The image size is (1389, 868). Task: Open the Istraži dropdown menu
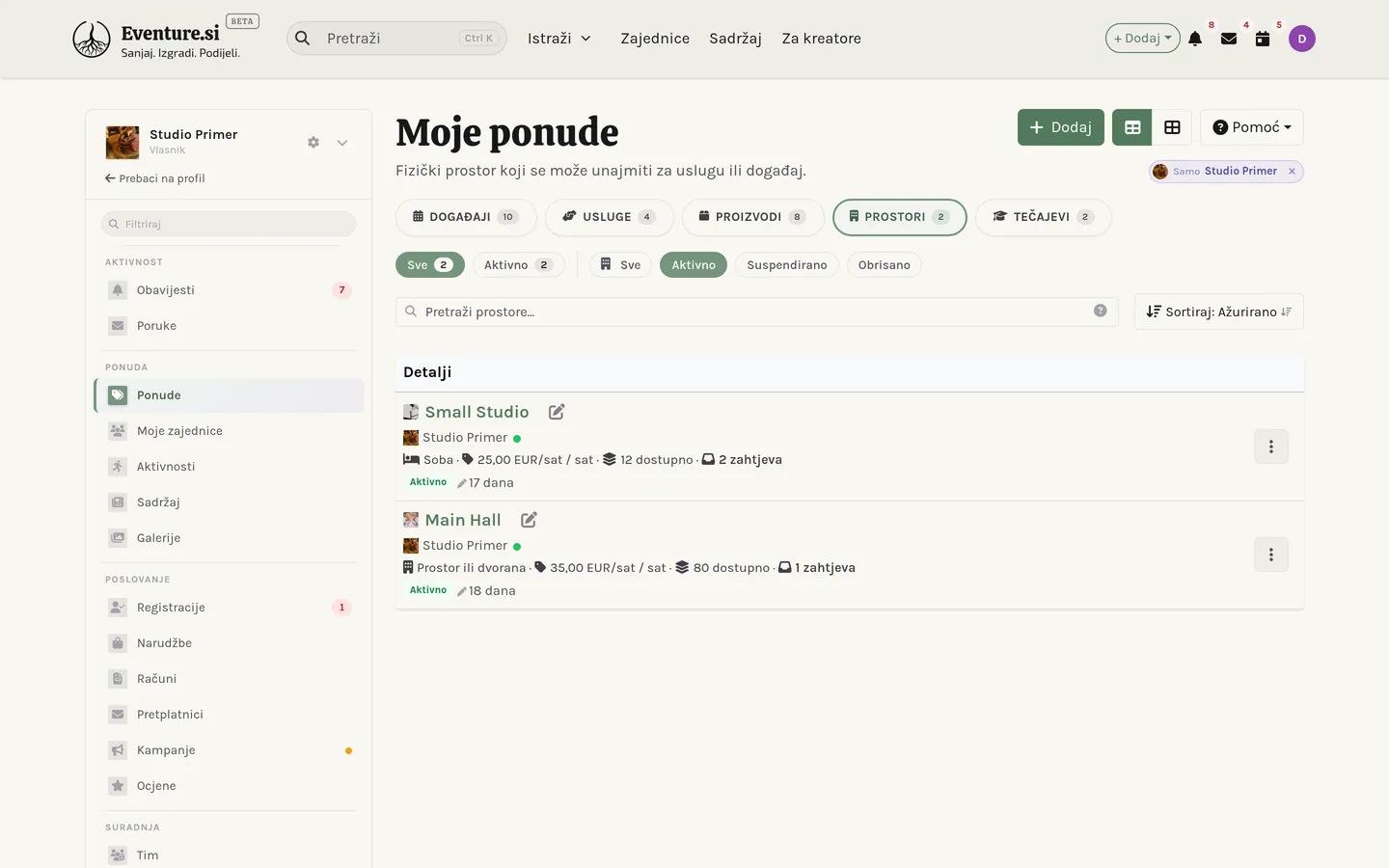coord(559,39)
